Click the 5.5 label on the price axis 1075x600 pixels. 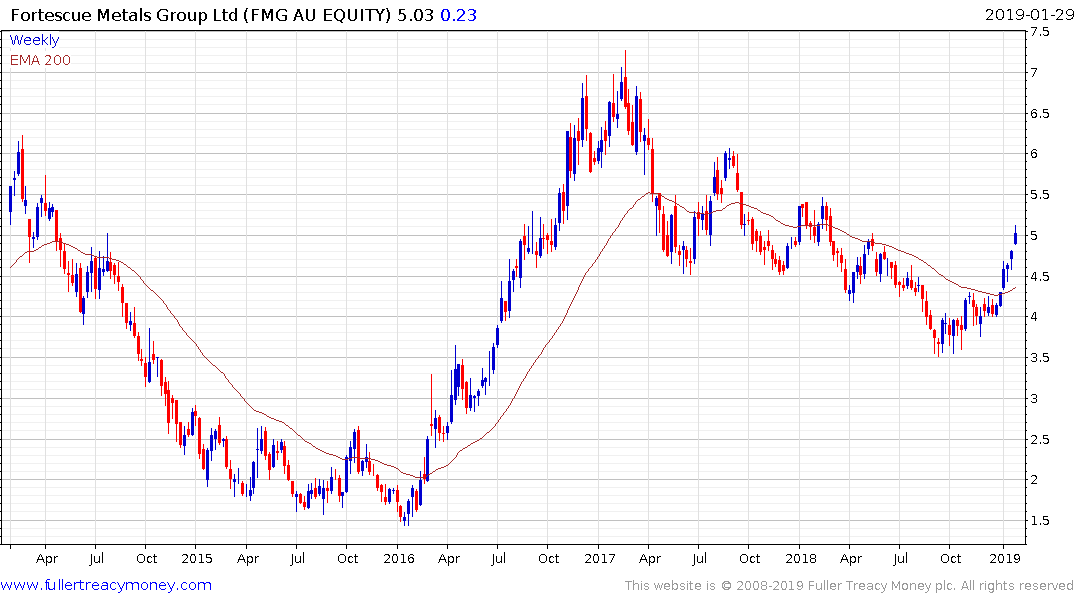[1039, 195]
